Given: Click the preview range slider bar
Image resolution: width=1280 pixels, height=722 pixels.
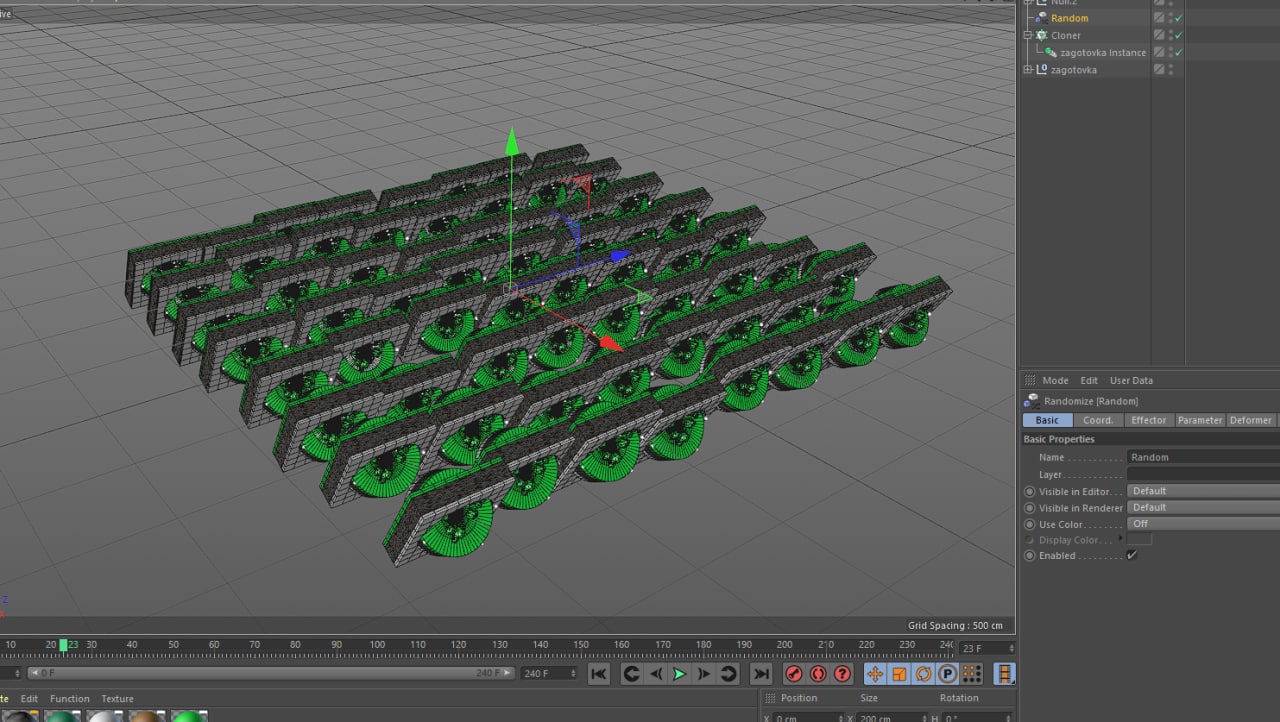Looking at the screenshot, I should pyautogui.click(x=270, y=673).
